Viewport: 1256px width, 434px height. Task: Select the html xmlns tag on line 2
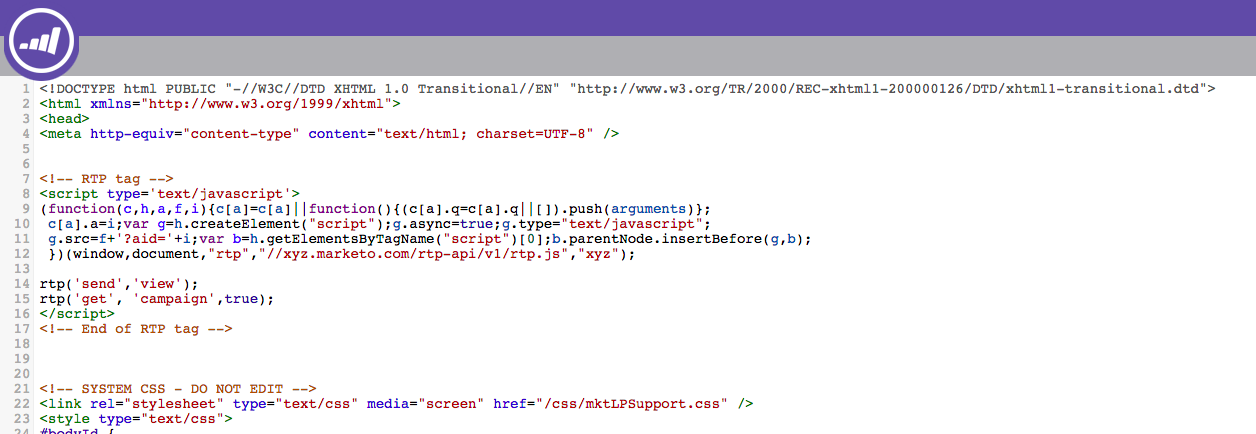pyautogui.click(x=220, y=103)
